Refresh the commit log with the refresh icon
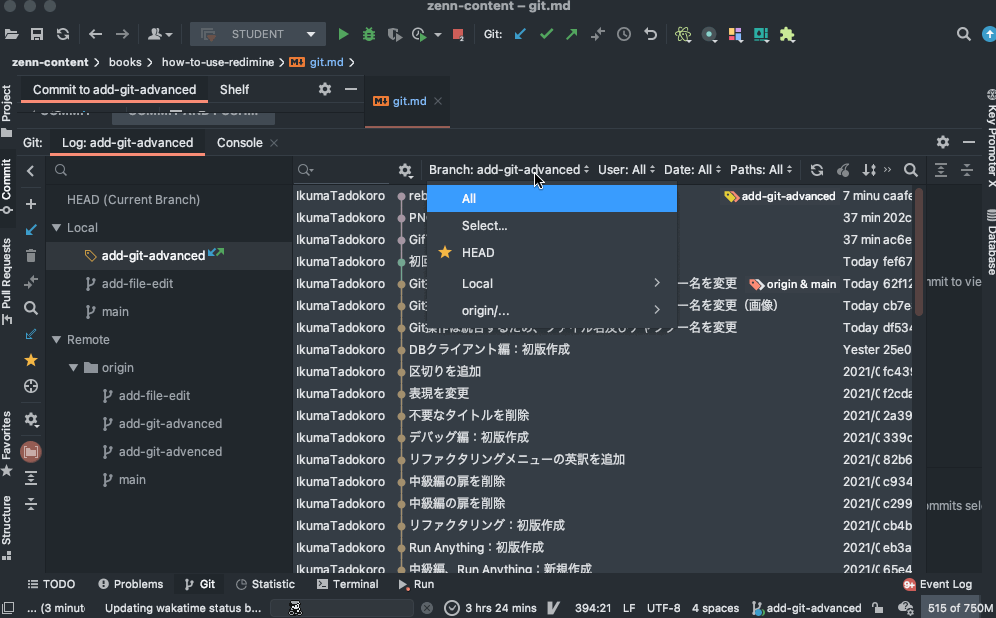996x618 pixels. [x=816, y=170]
